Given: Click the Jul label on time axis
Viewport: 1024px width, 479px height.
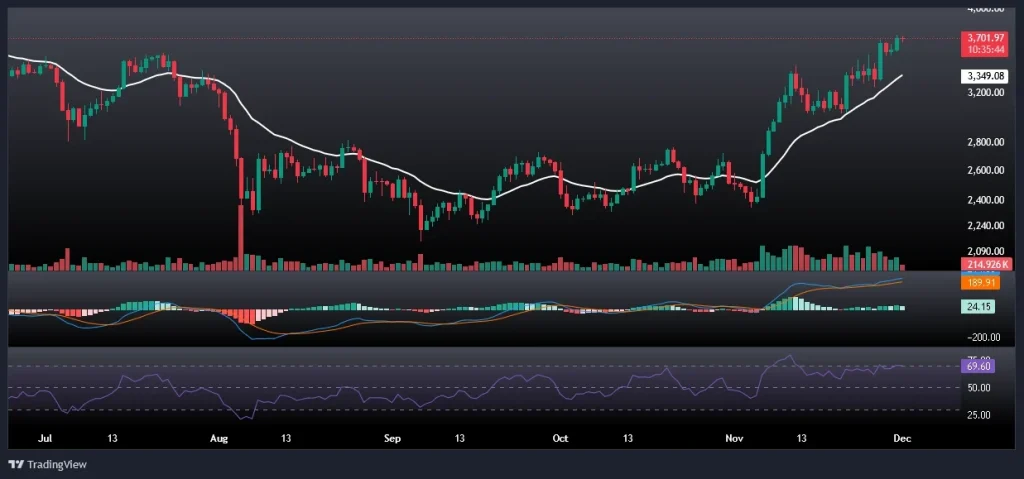Looking at the screenshot, I should click(44, 438).
